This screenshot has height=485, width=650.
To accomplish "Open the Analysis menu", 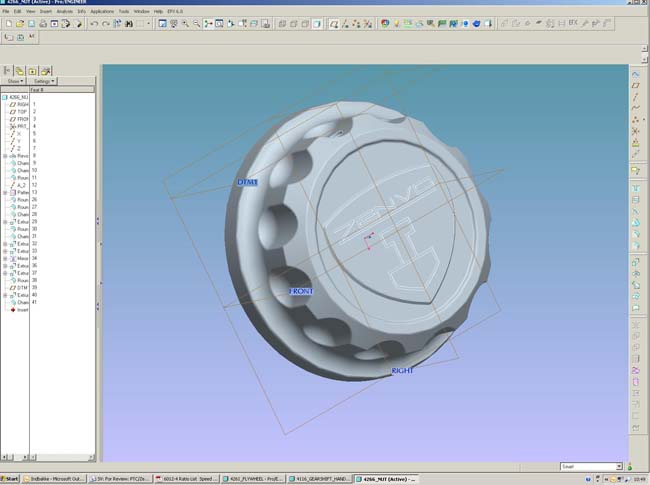I will pyautogui.click(x=64, y=11).
